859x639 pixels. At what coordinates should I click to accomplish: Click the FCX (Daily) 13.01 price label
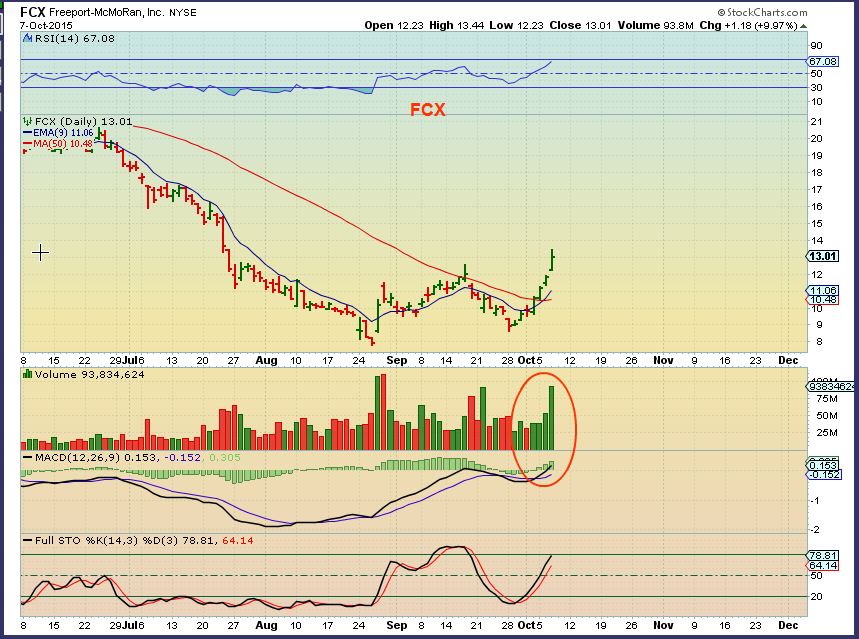coord(83,121)
